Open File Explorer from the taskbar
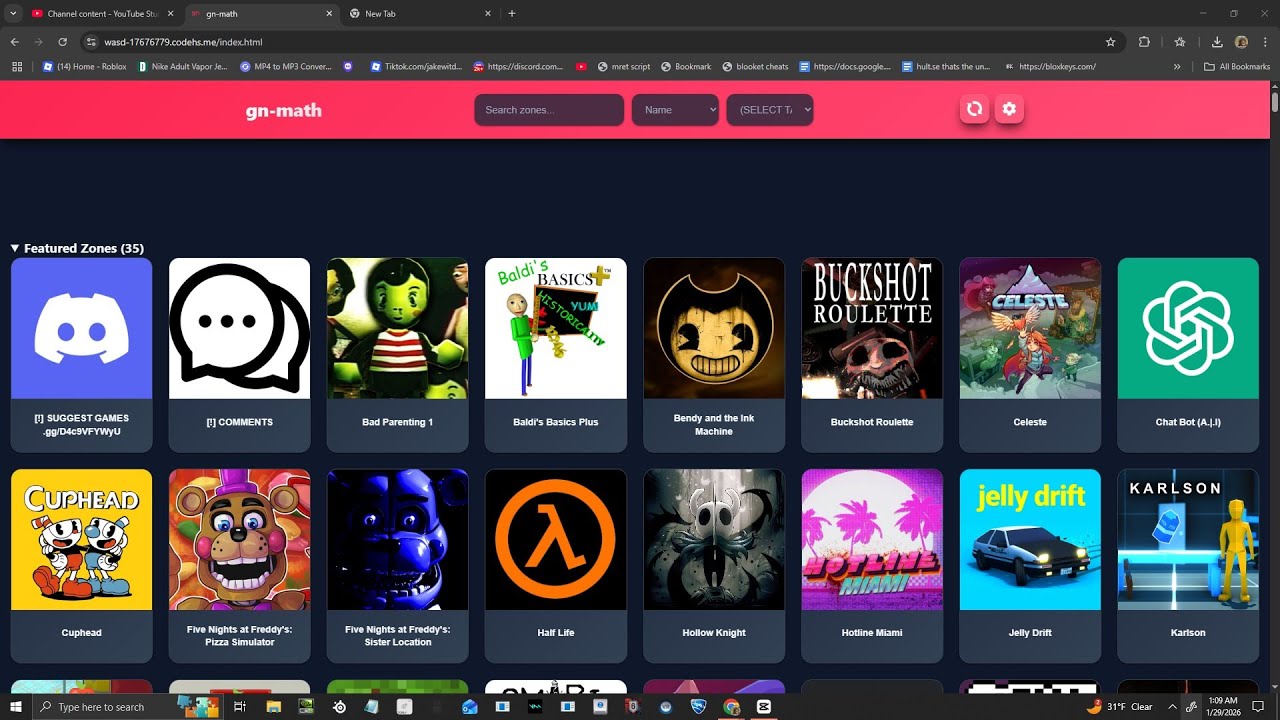Viewport: 1280px width, 720px height. pyautogui.click(x=273, y=707)
